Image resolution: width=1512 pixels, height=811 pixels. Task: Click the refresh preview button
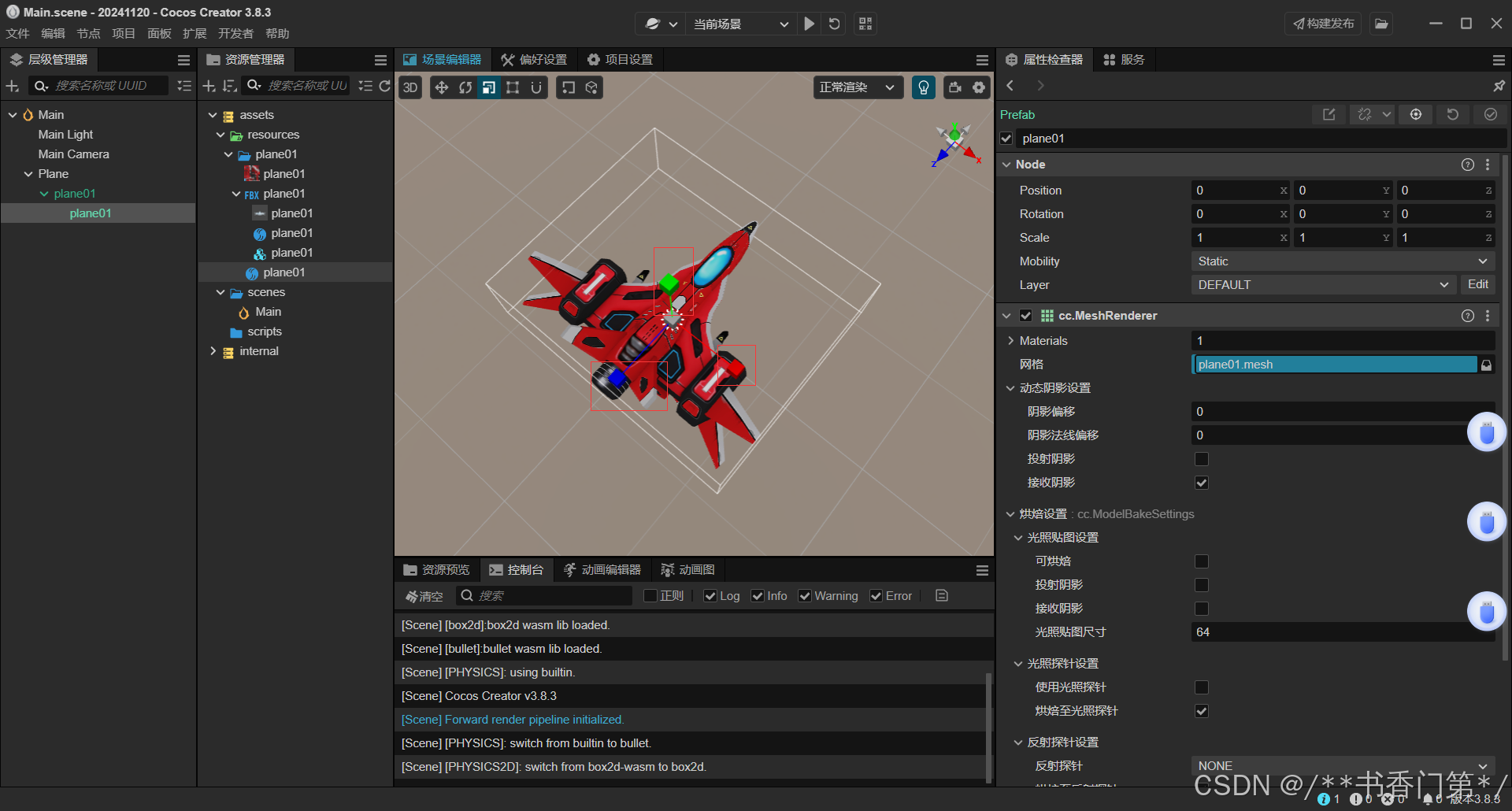click(x=835, y=24)
